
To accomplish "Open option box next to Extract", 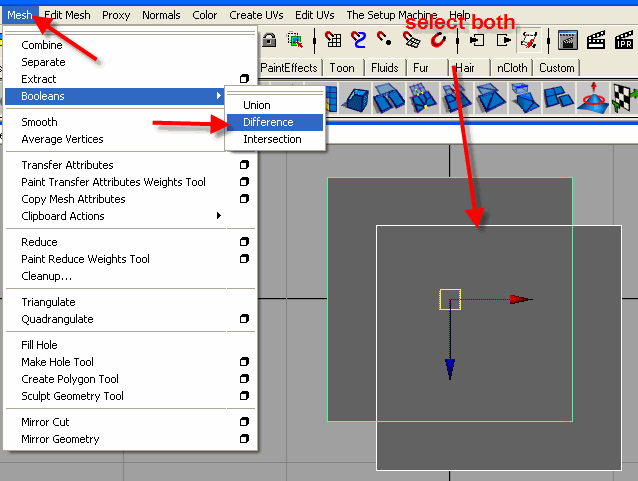I will pyautogui.click(x=244, y=79).
